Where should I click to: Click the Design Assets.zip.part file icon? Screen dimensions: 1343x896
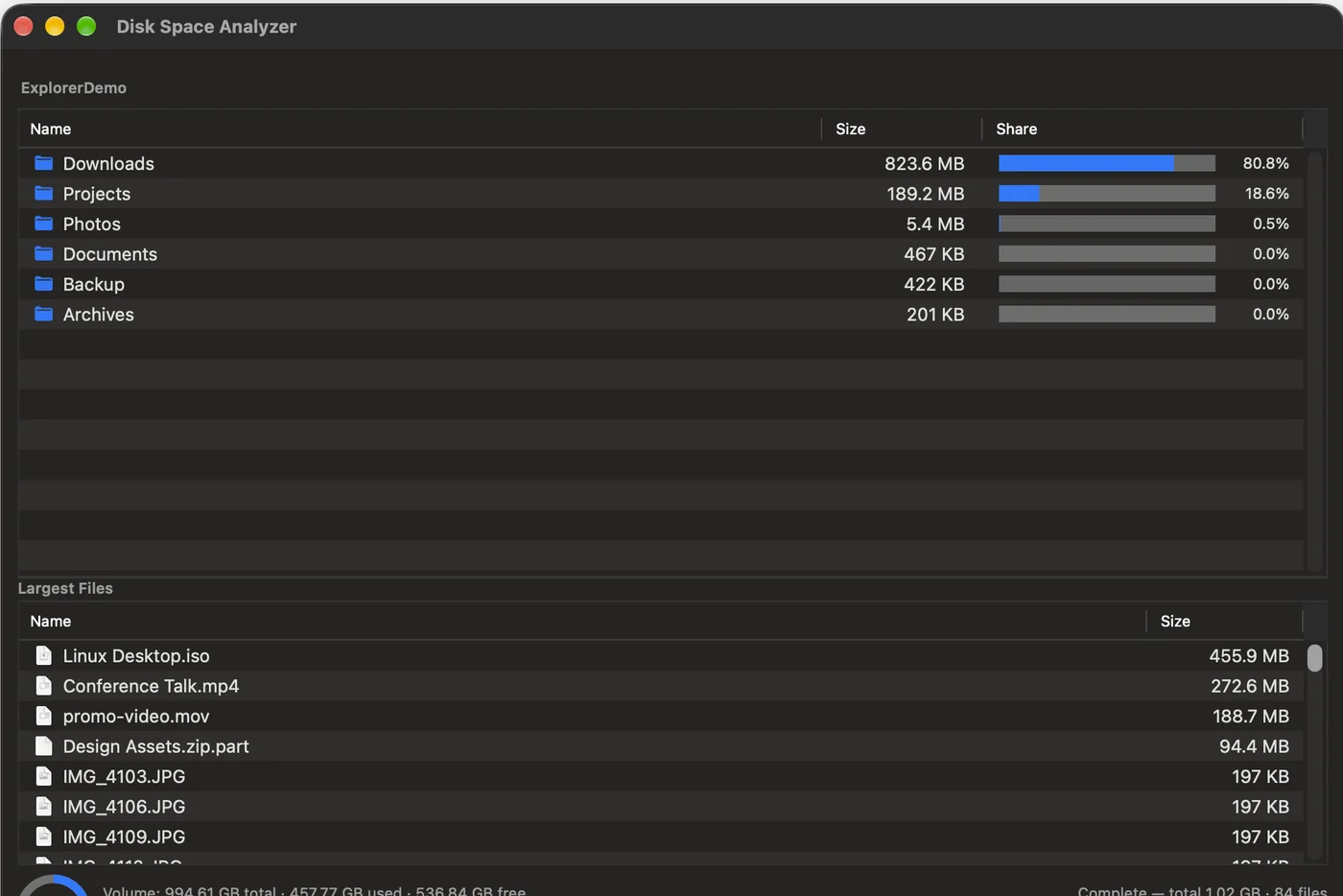click(x=43, y=746)
